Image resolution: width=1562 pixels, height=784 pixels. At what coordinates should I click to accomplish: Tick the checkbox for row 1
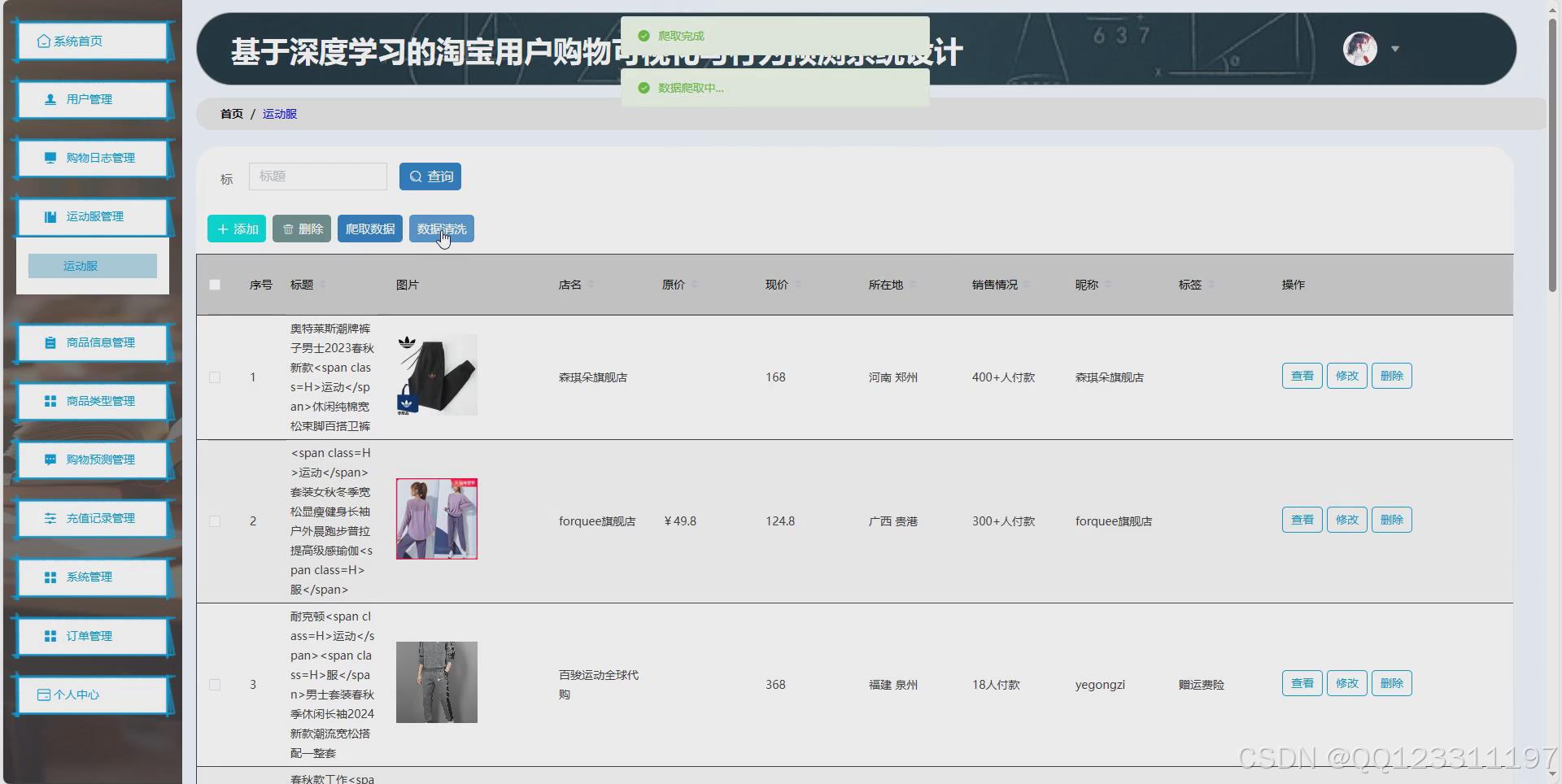[x=215, y=377]
